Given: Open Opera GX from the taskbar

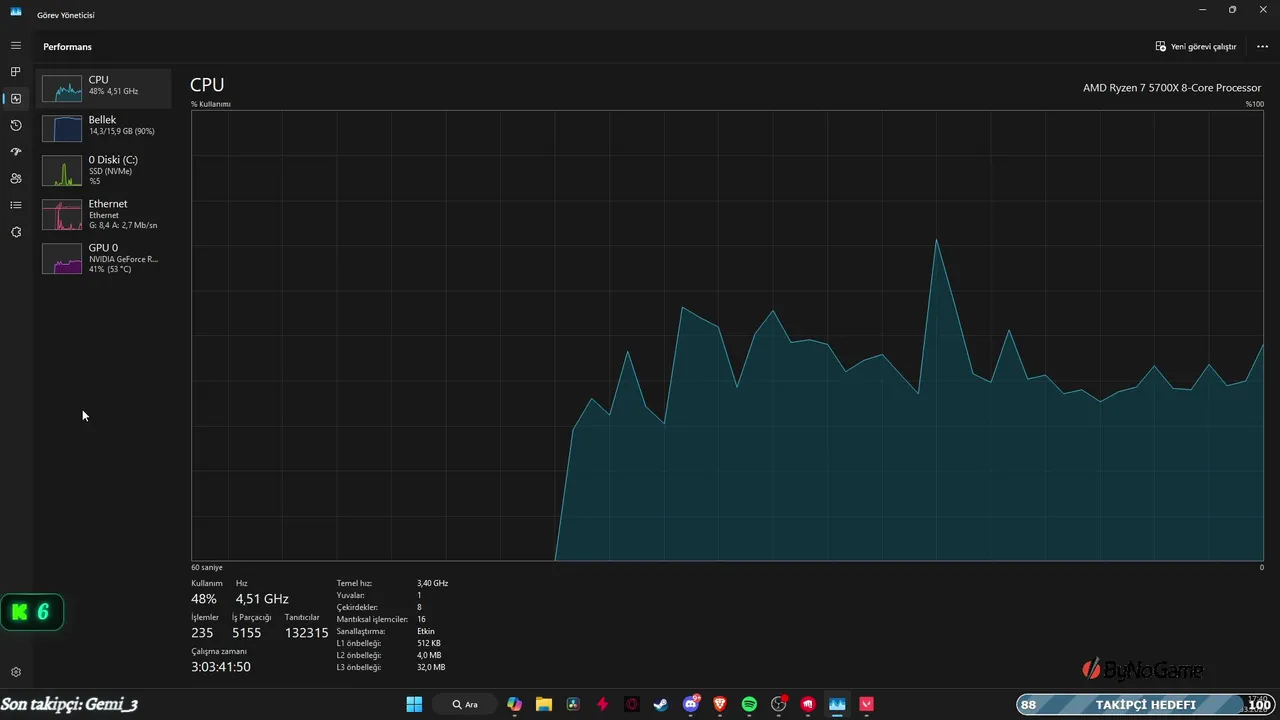Looking at the screenshot, I should pyautogui.click(x=632, y=704).
